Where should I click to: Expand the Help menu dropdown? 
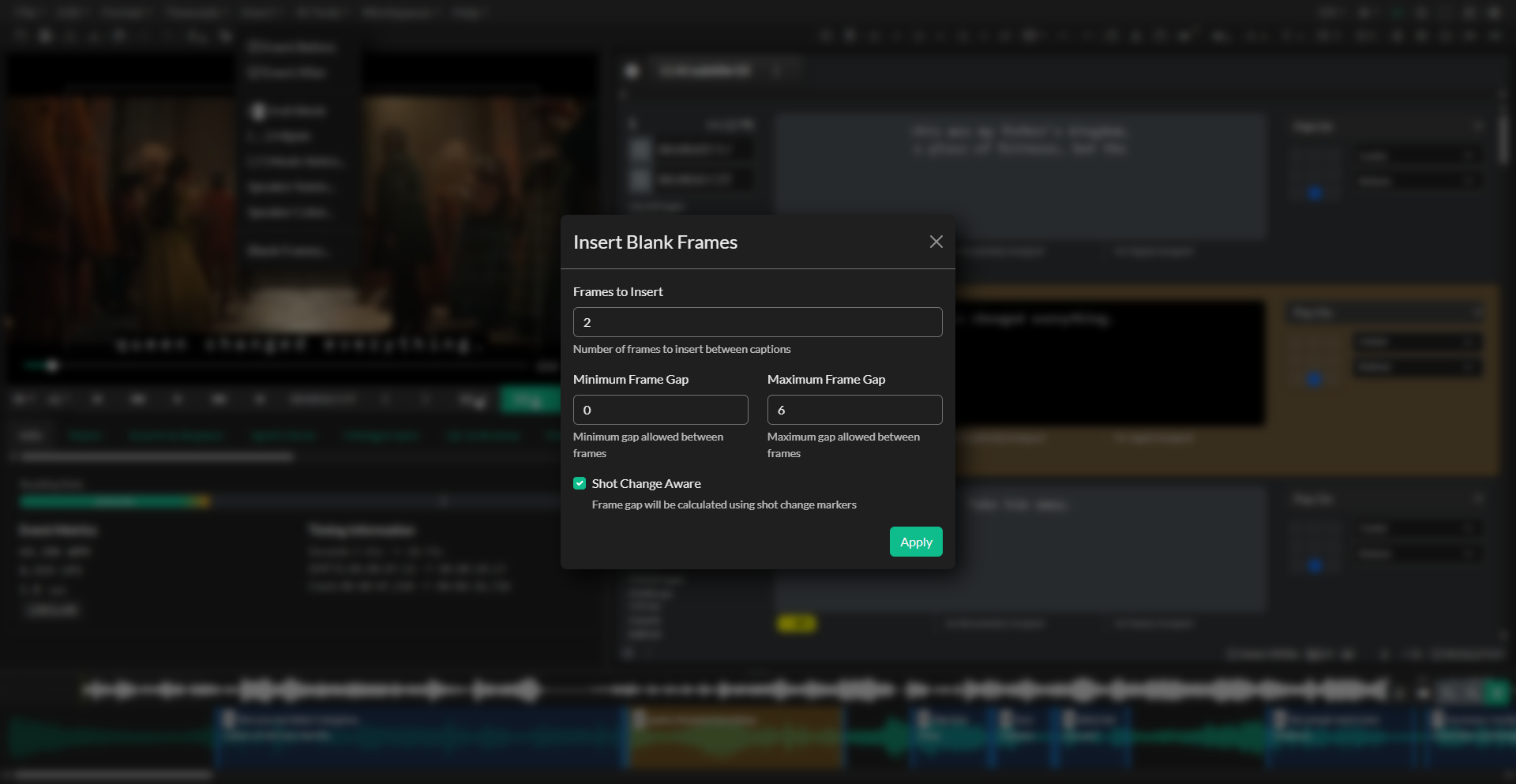(x=470, y=13)
